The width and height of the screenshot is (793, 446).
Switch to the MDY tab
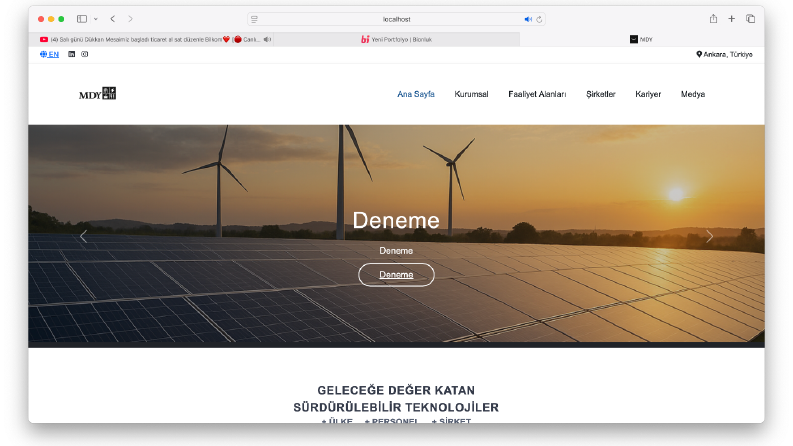point(641,39)
